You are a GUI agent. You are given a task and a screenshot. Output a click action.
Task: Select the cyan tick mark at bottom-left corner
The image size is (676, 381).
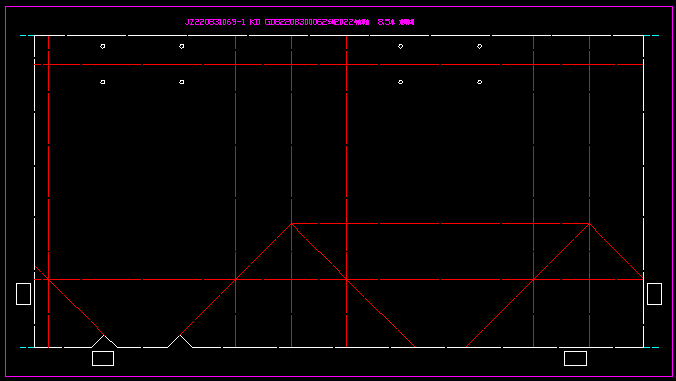[x=27, y=347]
